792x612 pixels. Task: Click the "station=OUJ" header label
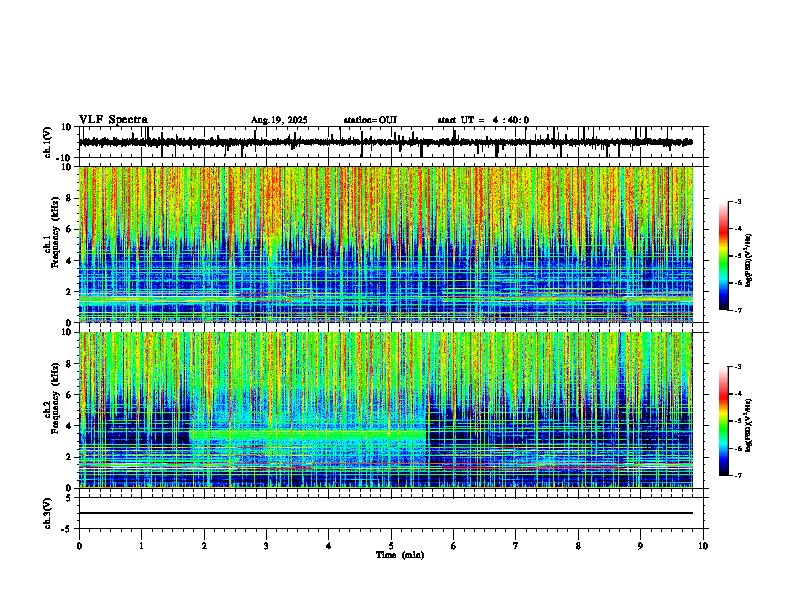pyautogui.click(x=370, y=120)
